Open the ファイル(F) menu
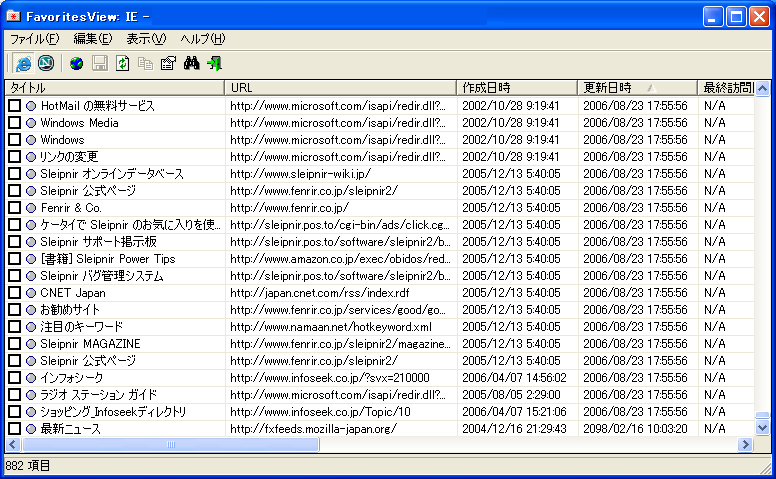Viewport: 776px width, 479px height. 35,39
